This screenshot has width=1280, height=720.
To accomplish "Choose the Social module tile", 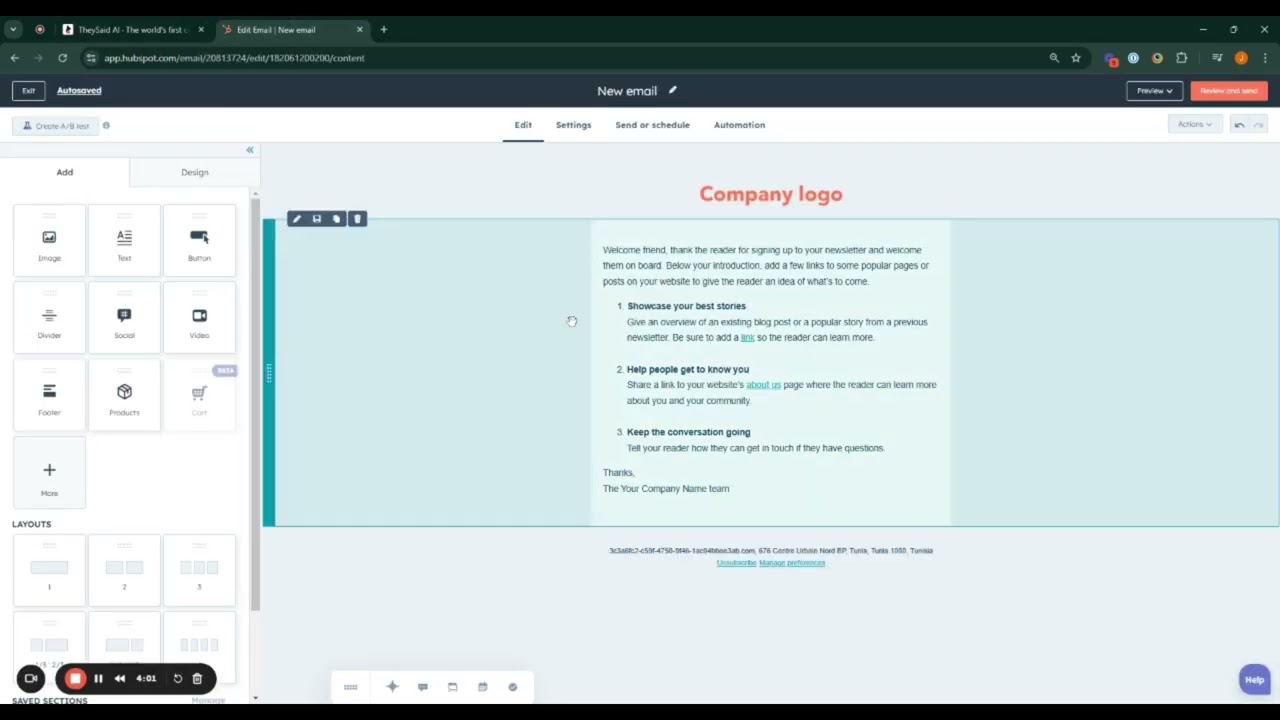I will (x=124, y=317).
